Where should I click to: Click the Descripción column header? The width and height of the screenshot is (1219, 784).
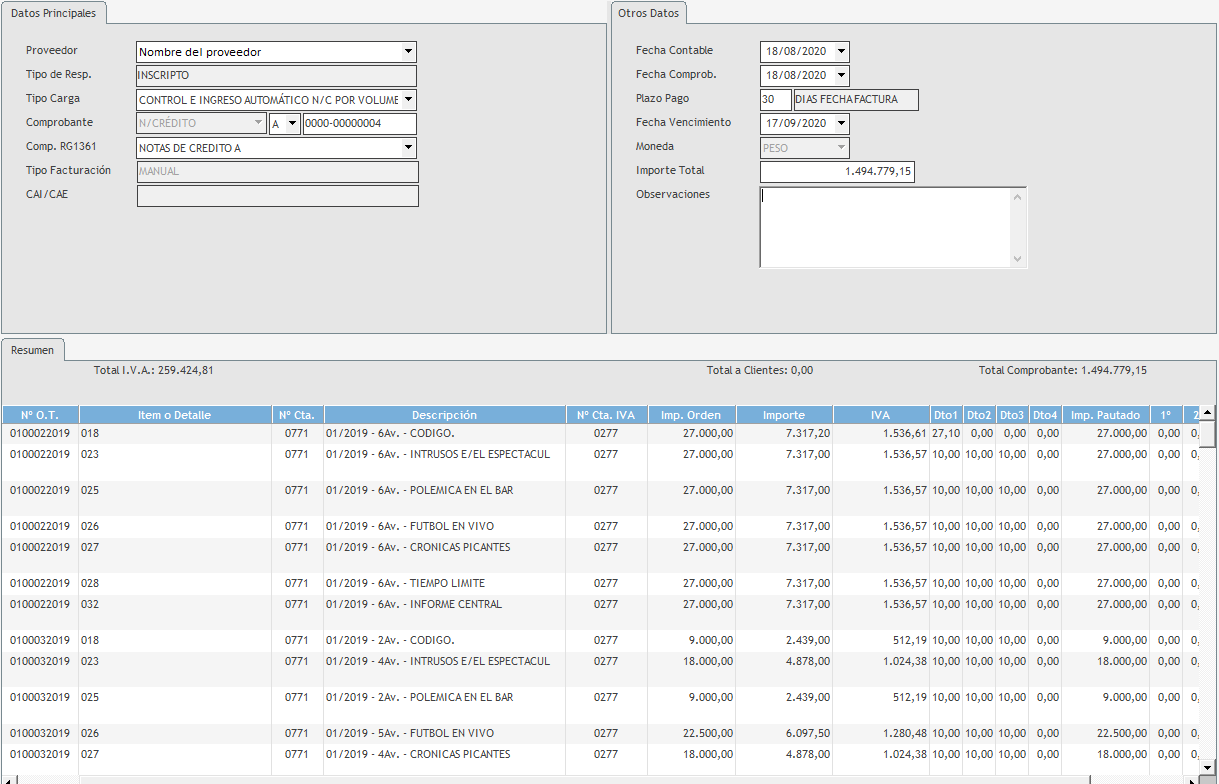[444, 415]
